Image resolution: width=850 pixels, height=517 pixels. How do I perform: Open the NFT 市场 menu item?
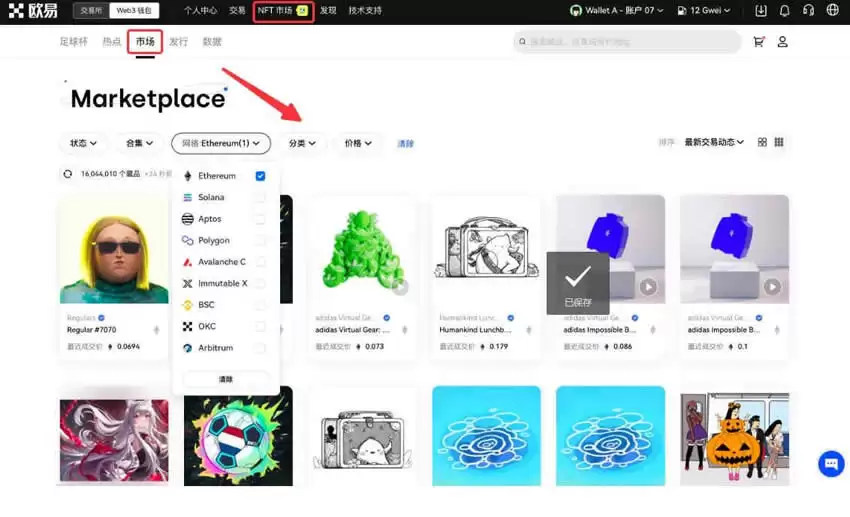pyautogui.click(x=282, y=11)
